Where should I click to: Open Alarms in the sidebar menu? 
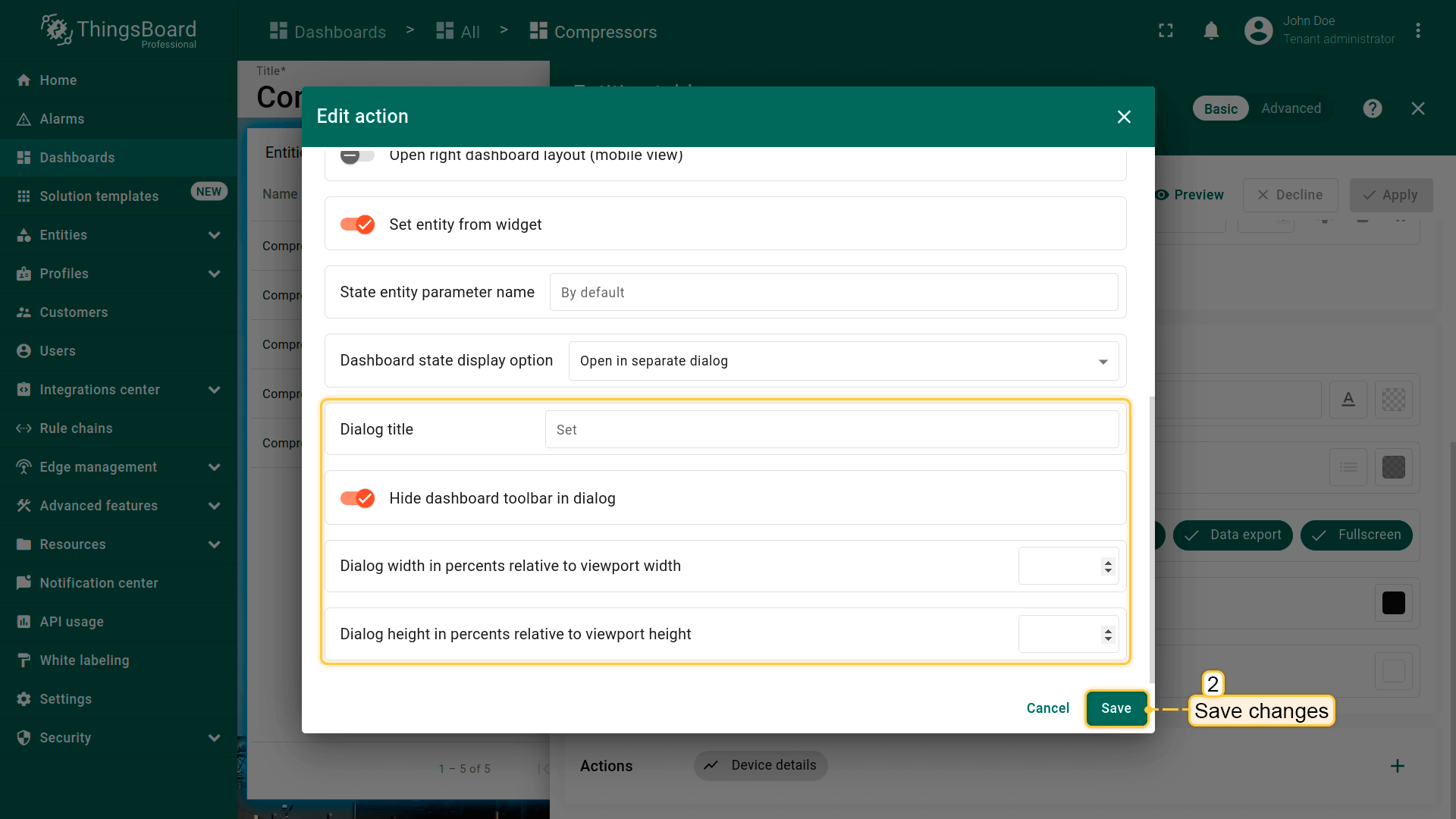62,119
